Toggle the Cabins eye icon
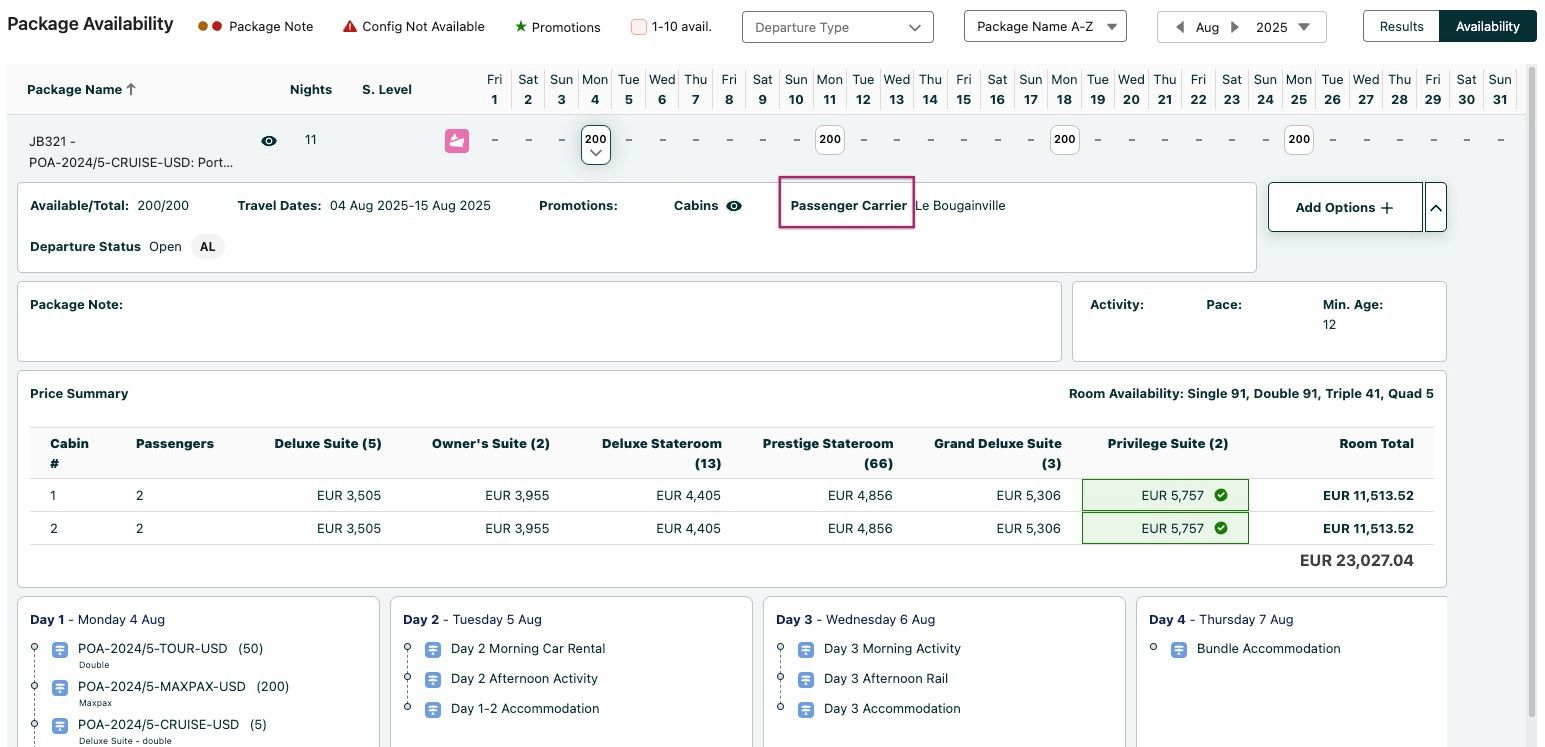Viewport: 1545px width, 747px height. [x=734, y=206]
